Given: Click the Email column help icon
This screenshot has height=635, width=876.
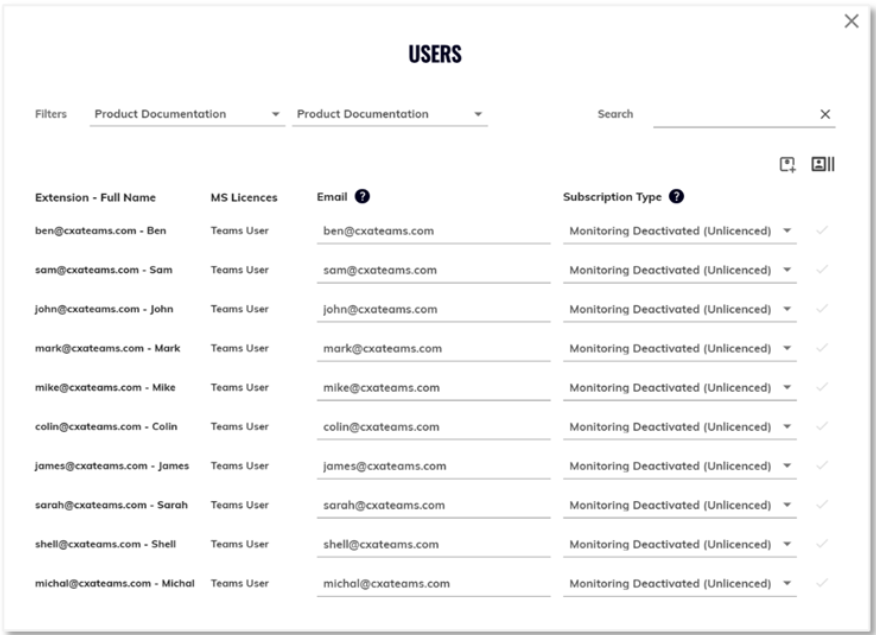Looking at the screenshot, I should click(x=362, y=197).
